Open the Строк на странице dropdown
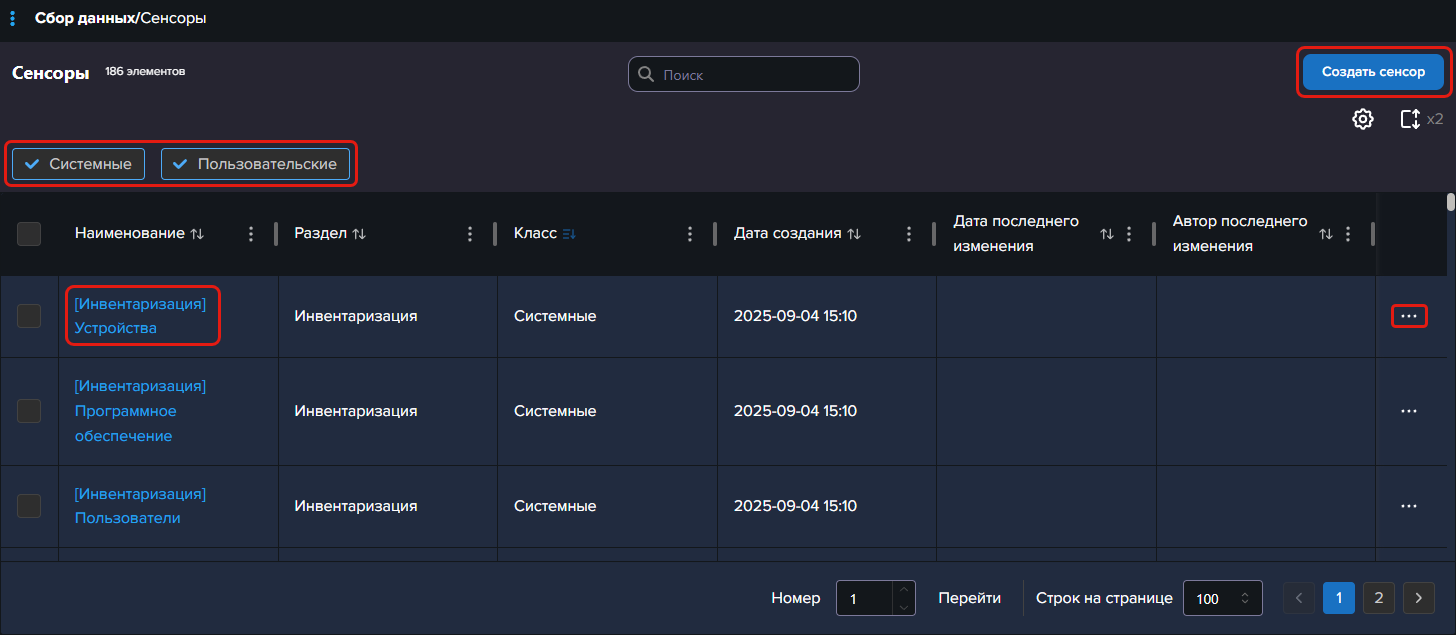This screenshot has width=1456, height=635. click(1222, 598)
